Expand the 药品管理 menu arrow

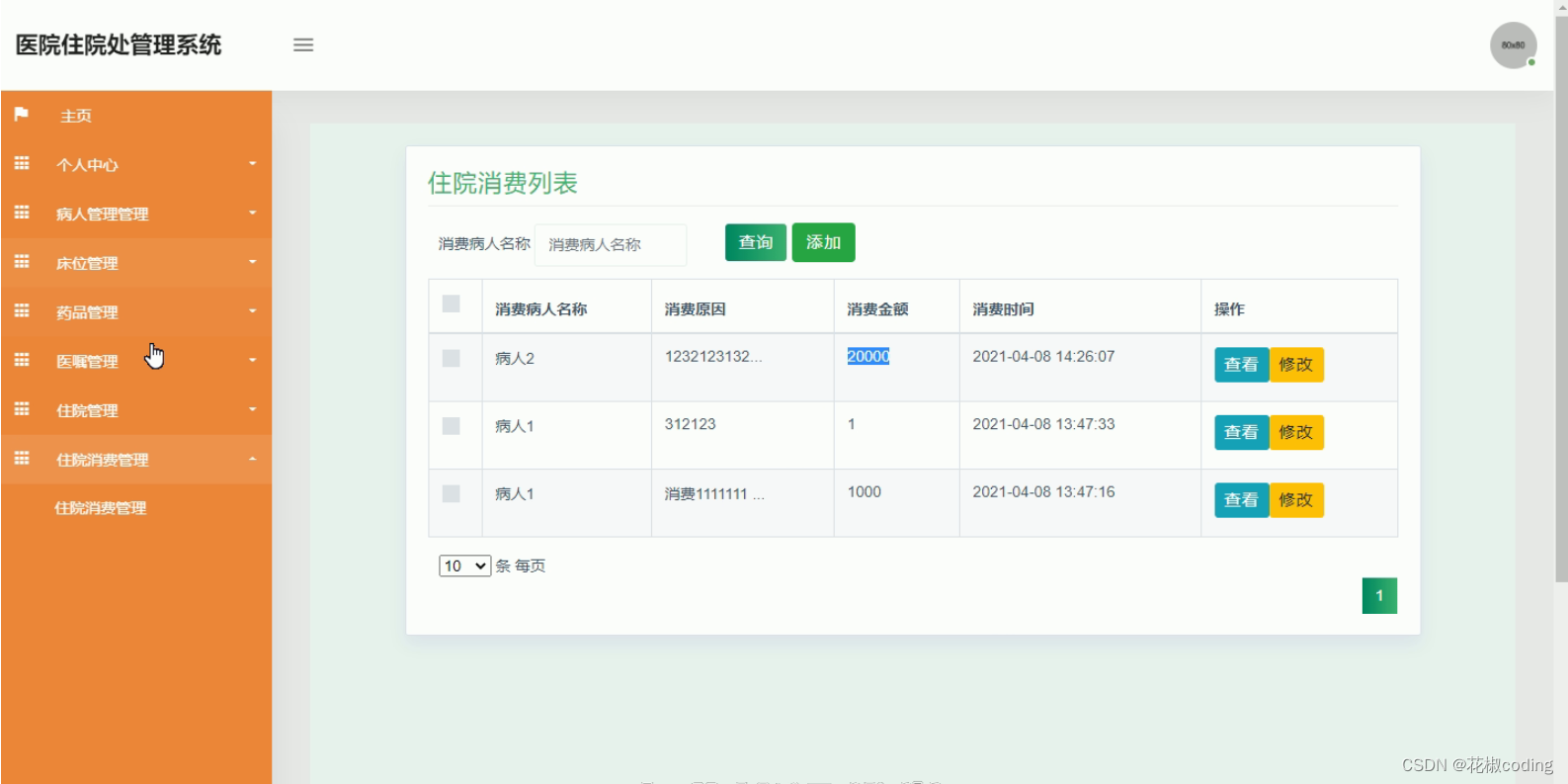click(x=253, y=310)
